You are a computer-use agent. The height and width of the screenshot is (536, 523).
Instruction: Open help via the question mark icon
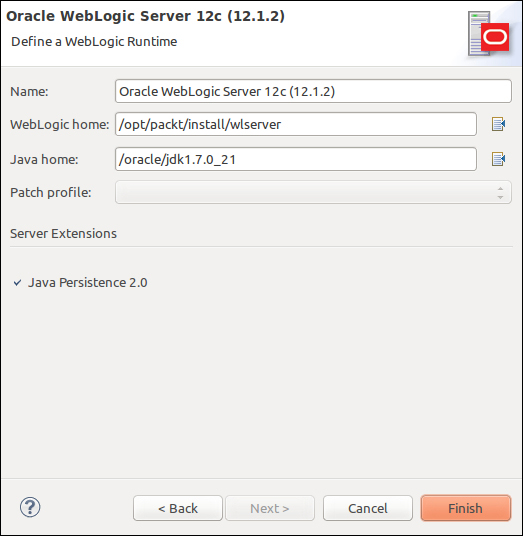pos(30,507)
